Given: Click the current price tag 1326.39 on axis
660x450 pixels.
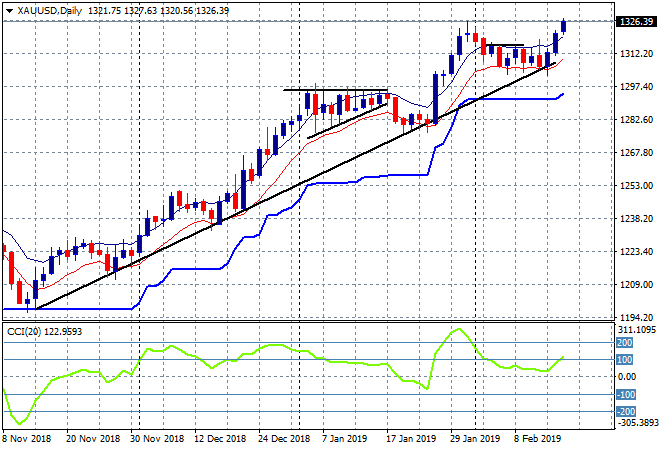Looking at the screenshot, I should tap(636, 21).
